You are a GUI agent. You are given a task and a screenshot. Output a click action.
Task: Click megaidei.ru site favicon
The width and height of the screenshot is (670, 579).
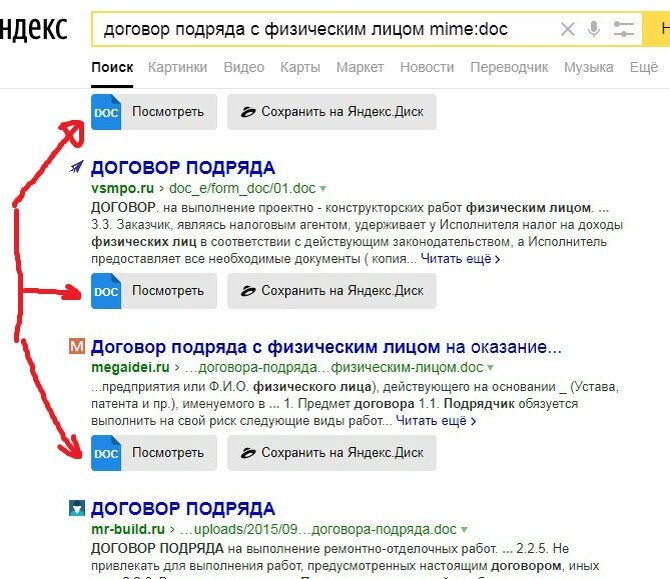click(x=77, y=346)
